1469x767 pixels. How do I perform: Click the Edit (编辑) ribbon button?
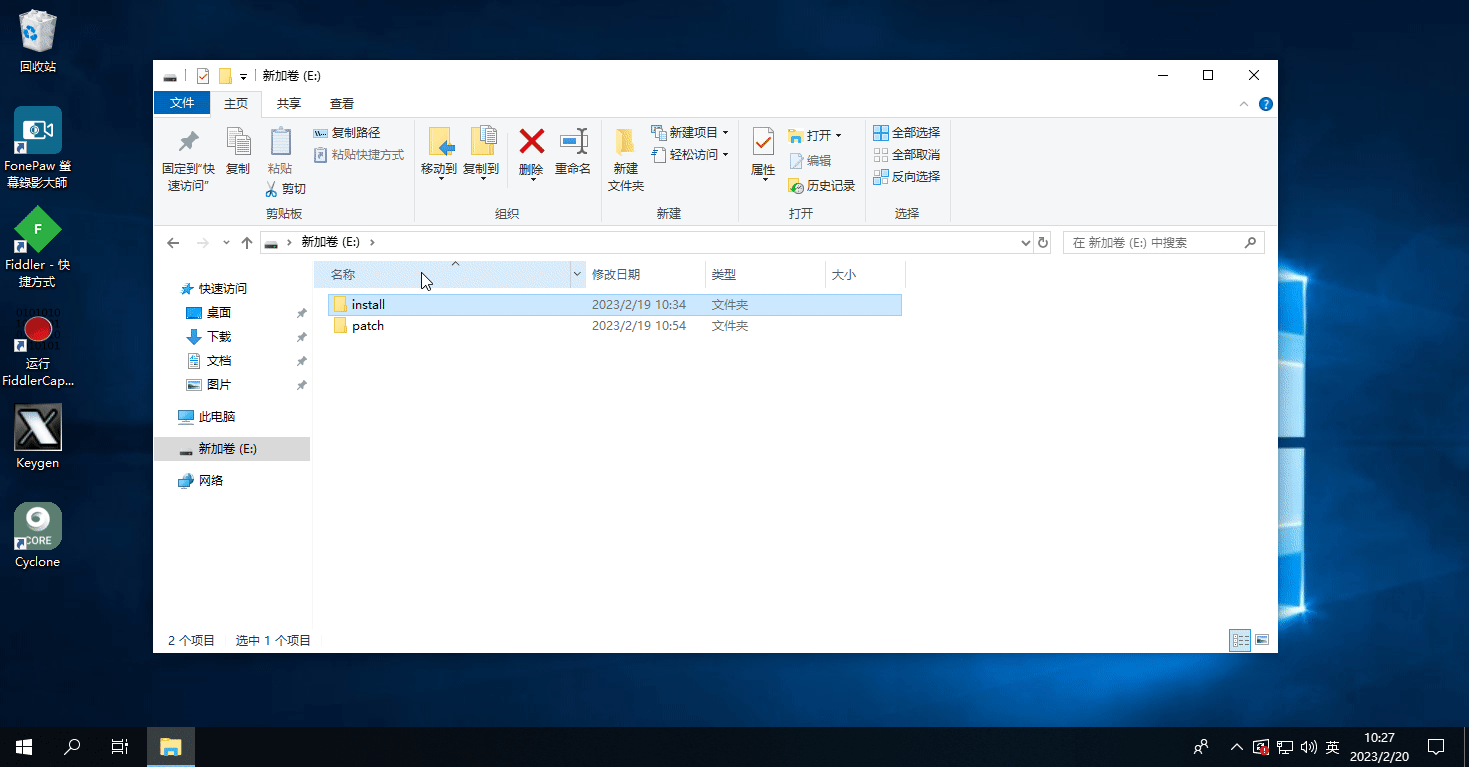811,160
